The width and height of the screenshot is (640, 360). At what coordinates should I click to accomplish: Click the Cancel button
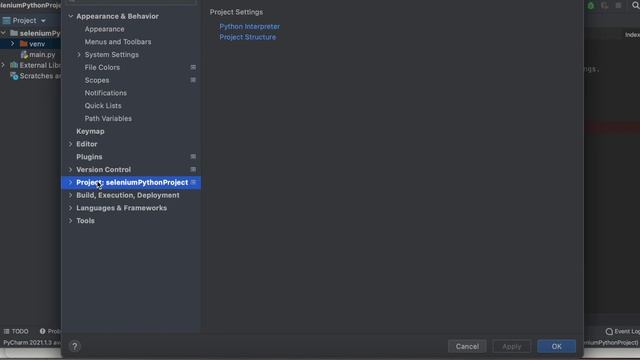(467, 346)
